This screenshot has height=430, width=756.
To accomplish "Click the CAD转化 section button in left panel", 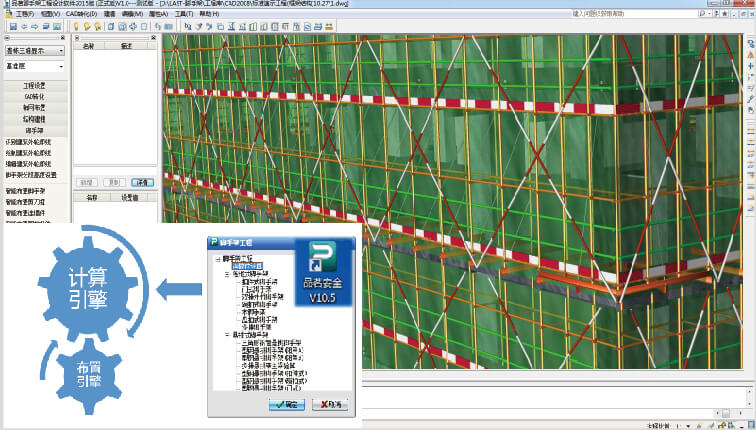I will tap(35, 96).
